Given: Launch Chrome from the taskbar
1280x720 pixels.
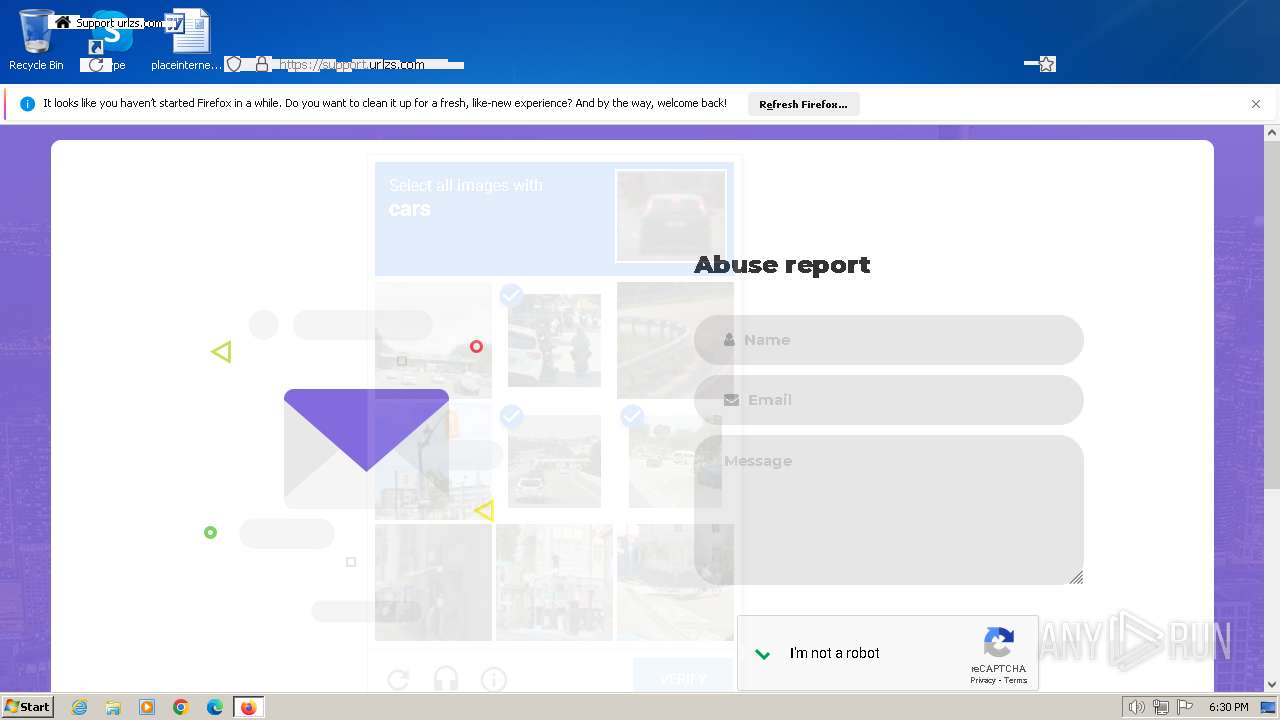Looking at the screenshot, I should (x=181, y=707).
